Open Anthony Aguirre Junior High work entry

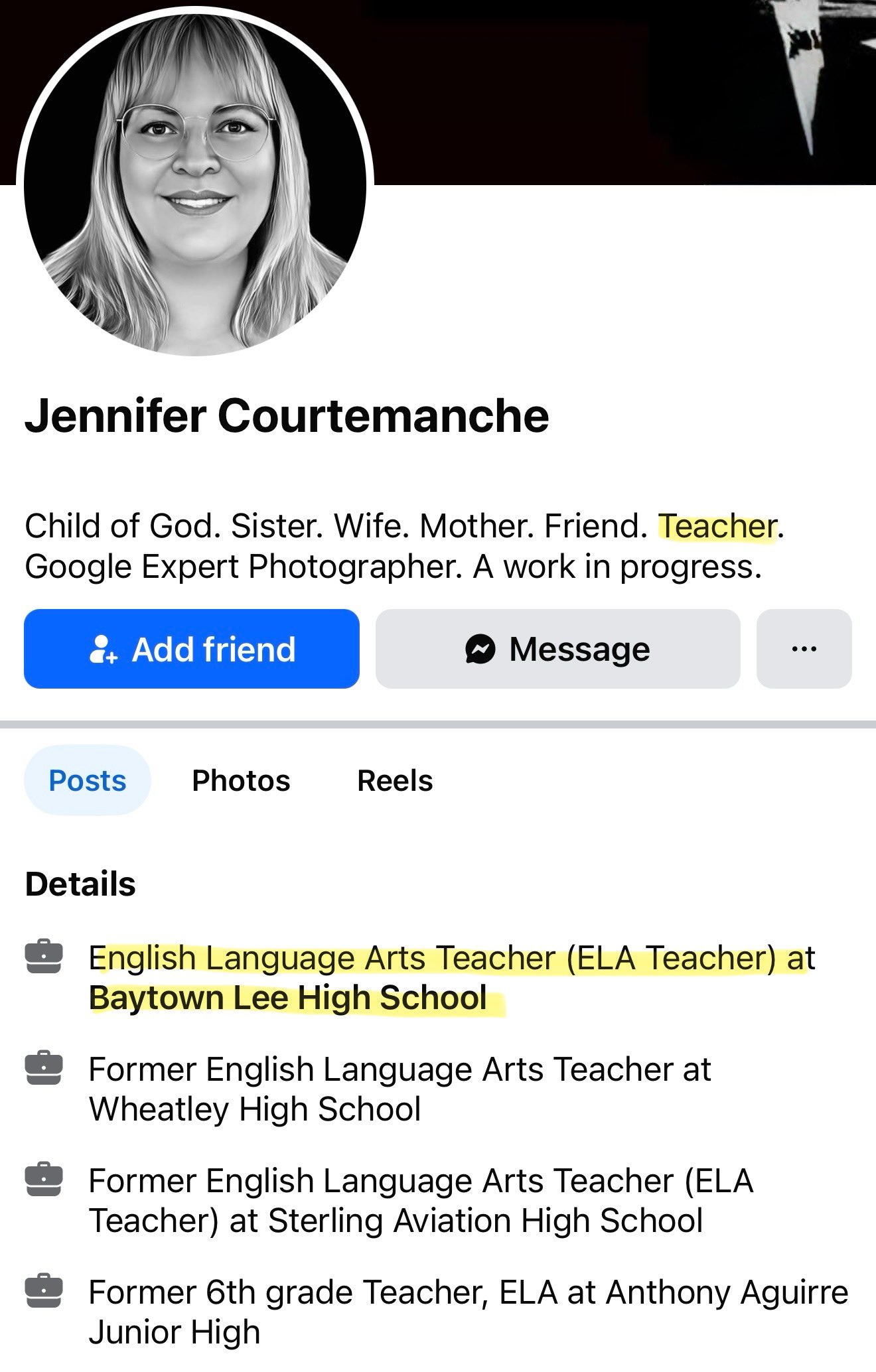(469, 1312)
